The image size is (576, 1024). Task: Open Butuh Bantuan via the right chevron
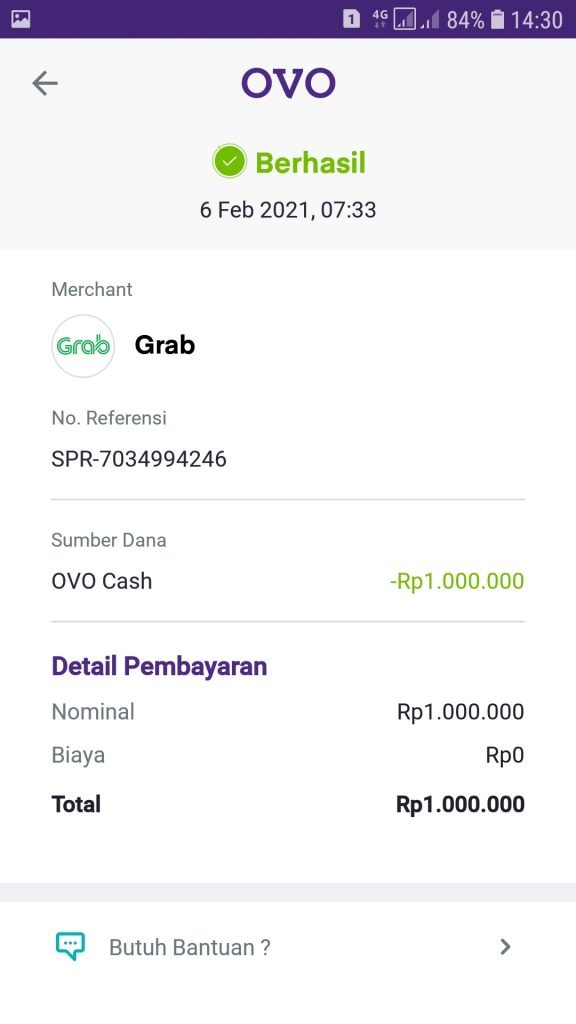[x=506, y=946]
